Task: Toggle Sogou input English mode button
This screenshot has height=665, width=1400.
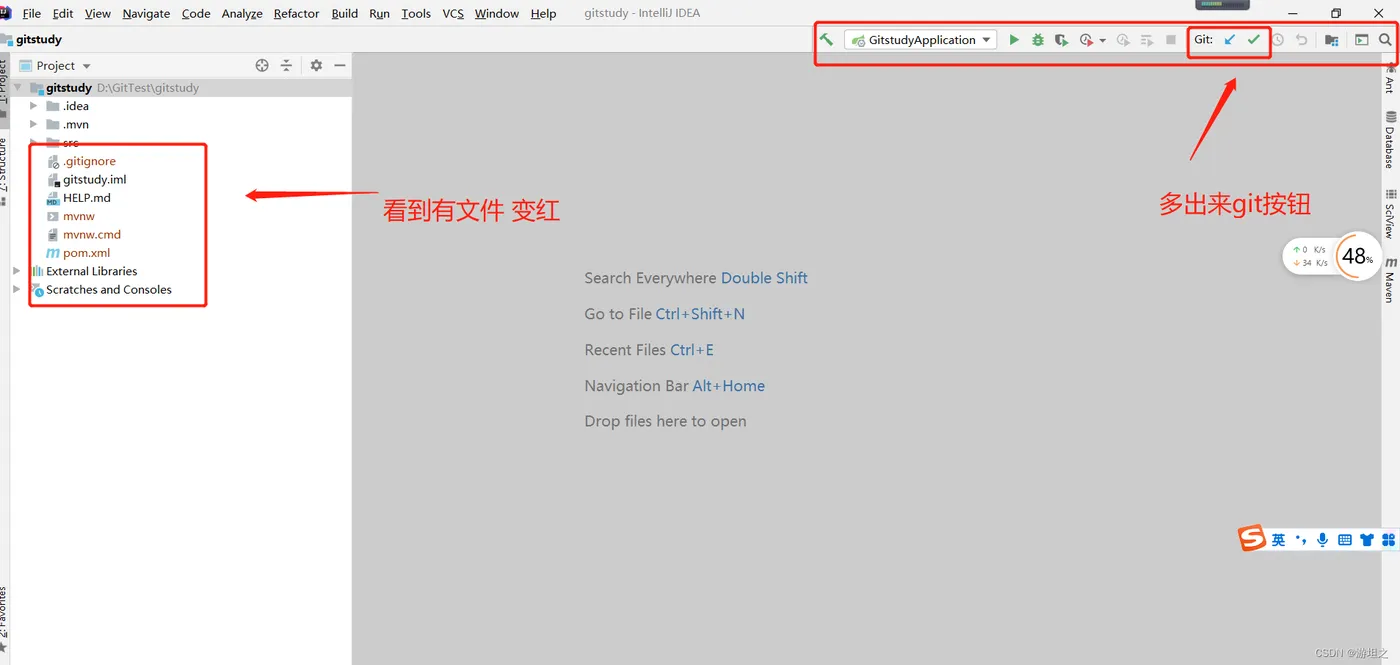Action: tap(1278, 540)
